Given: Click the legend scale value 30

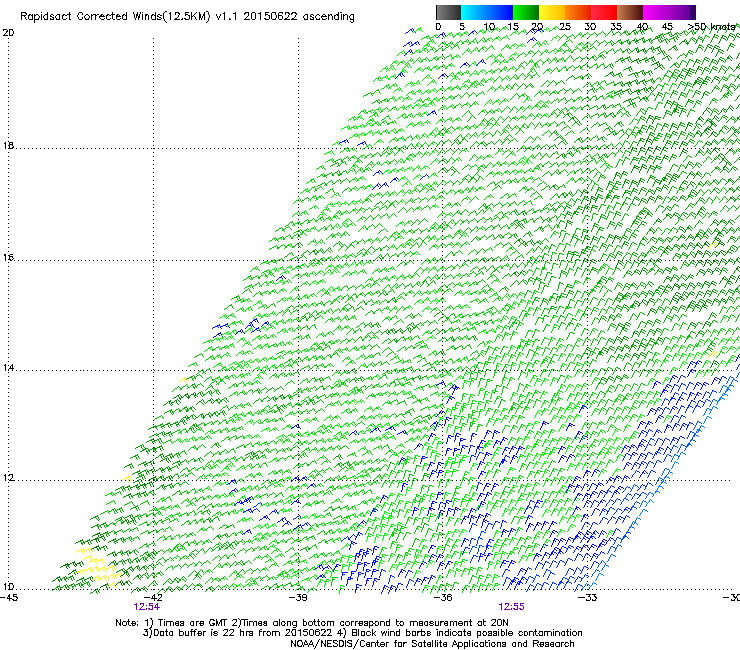Looking at the screenshot, I should (590, 26).
